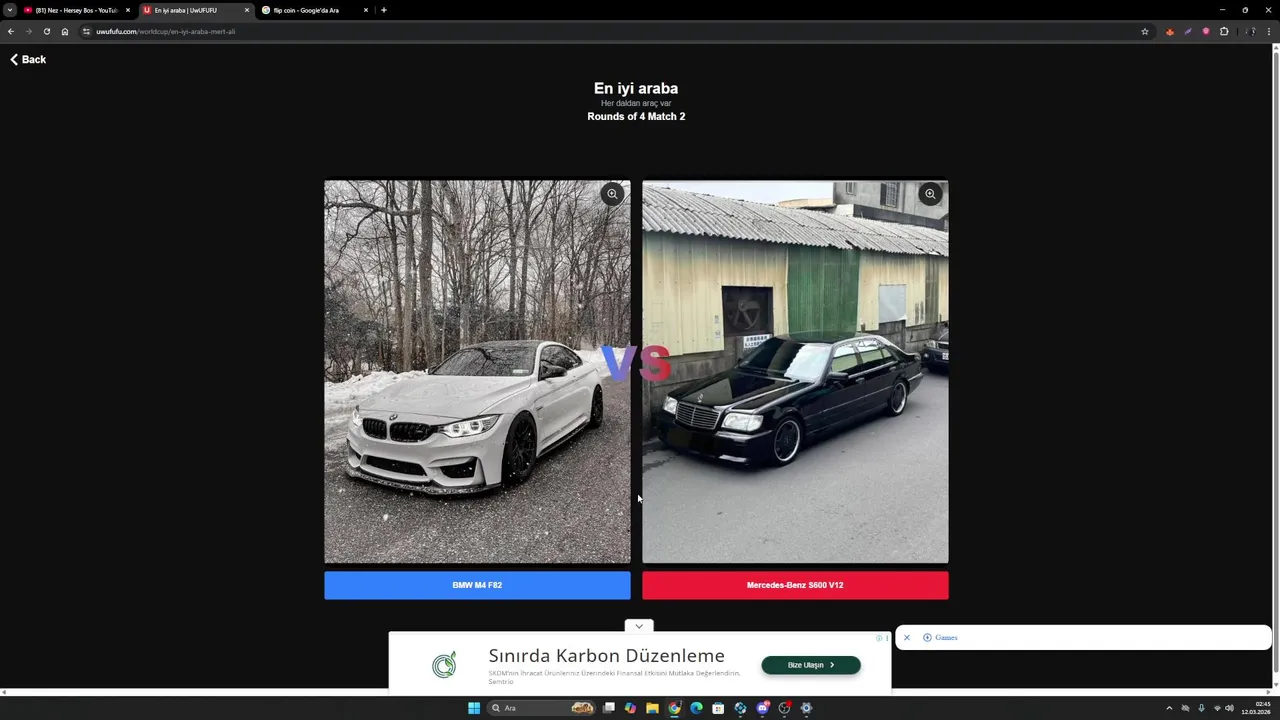
Task: Open the Extensions puzzle menu
Action: [x=1224, y=31]
